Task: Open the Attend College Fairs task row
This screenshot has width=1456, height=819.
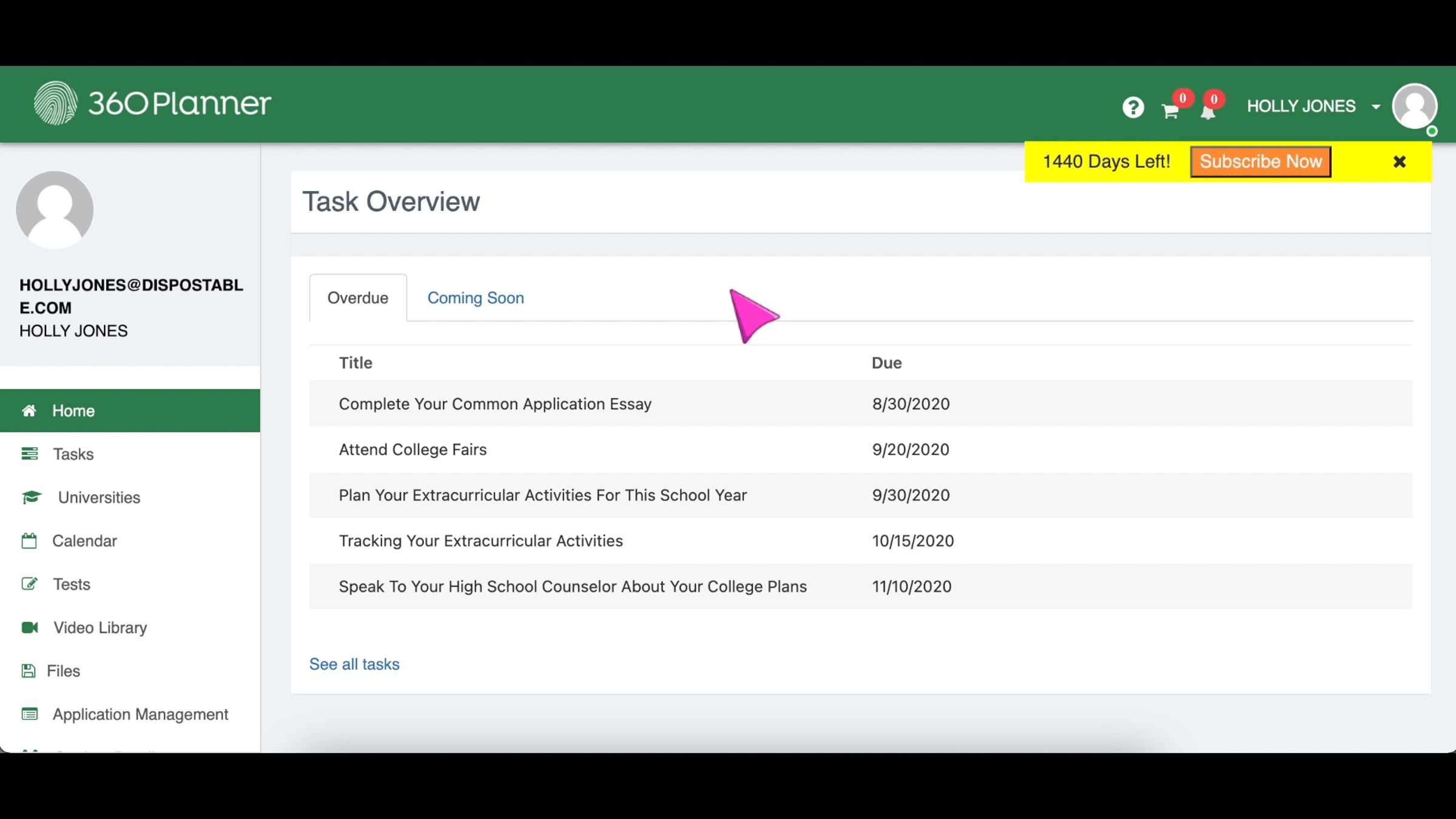Action: pyautogui.click(x=413, y=450)
